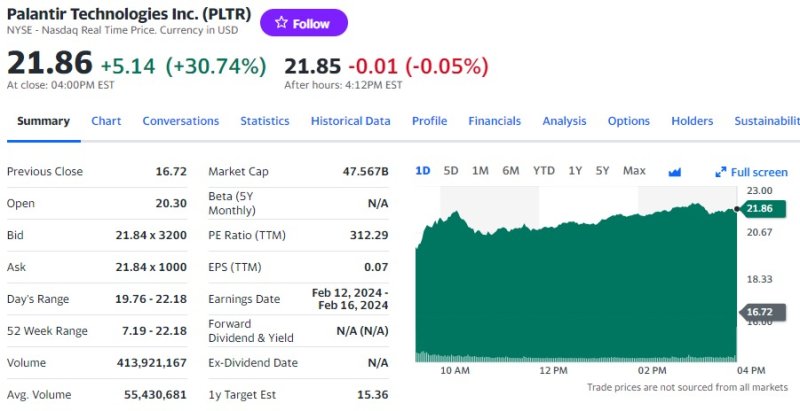Click the 21.86 current price marker on chart

(760, 208)
